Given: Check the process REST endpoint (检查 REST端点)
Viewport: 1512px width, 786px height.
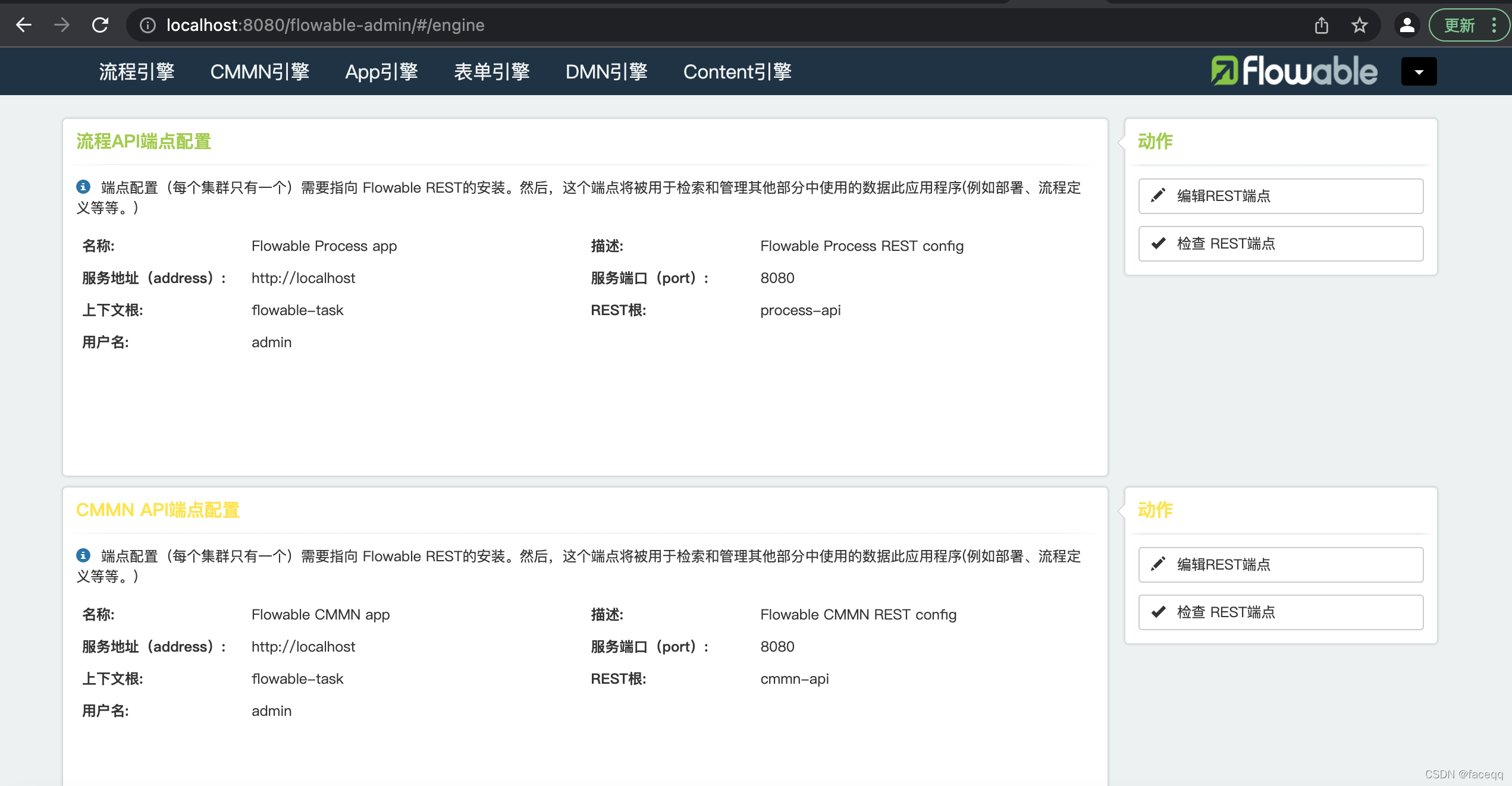Looking at the screenshot, I should click(1281, 243).
